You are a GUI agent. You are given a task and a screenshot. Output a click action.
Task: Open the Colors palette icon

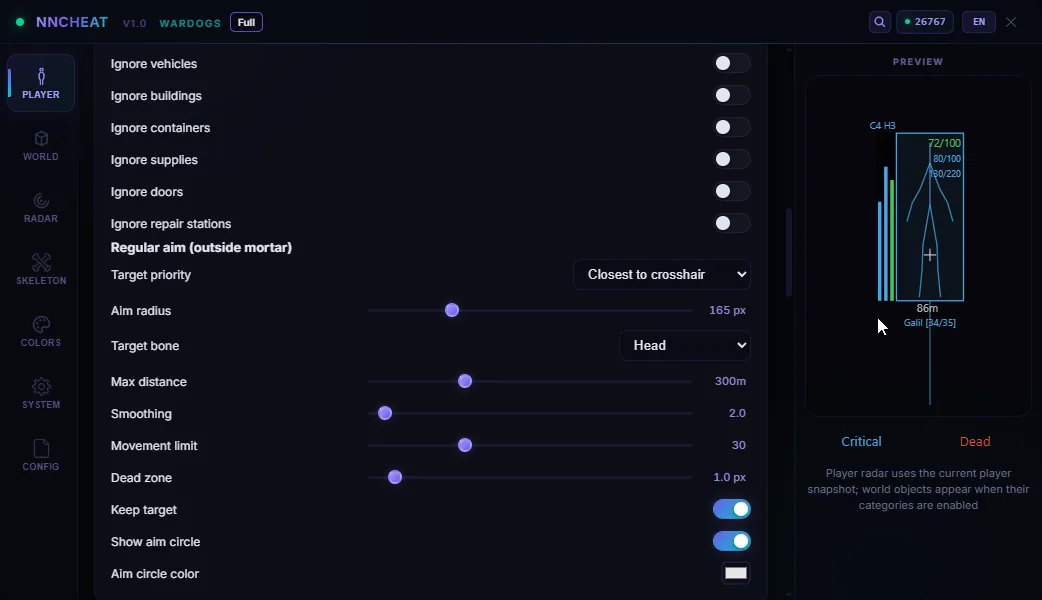41,324
